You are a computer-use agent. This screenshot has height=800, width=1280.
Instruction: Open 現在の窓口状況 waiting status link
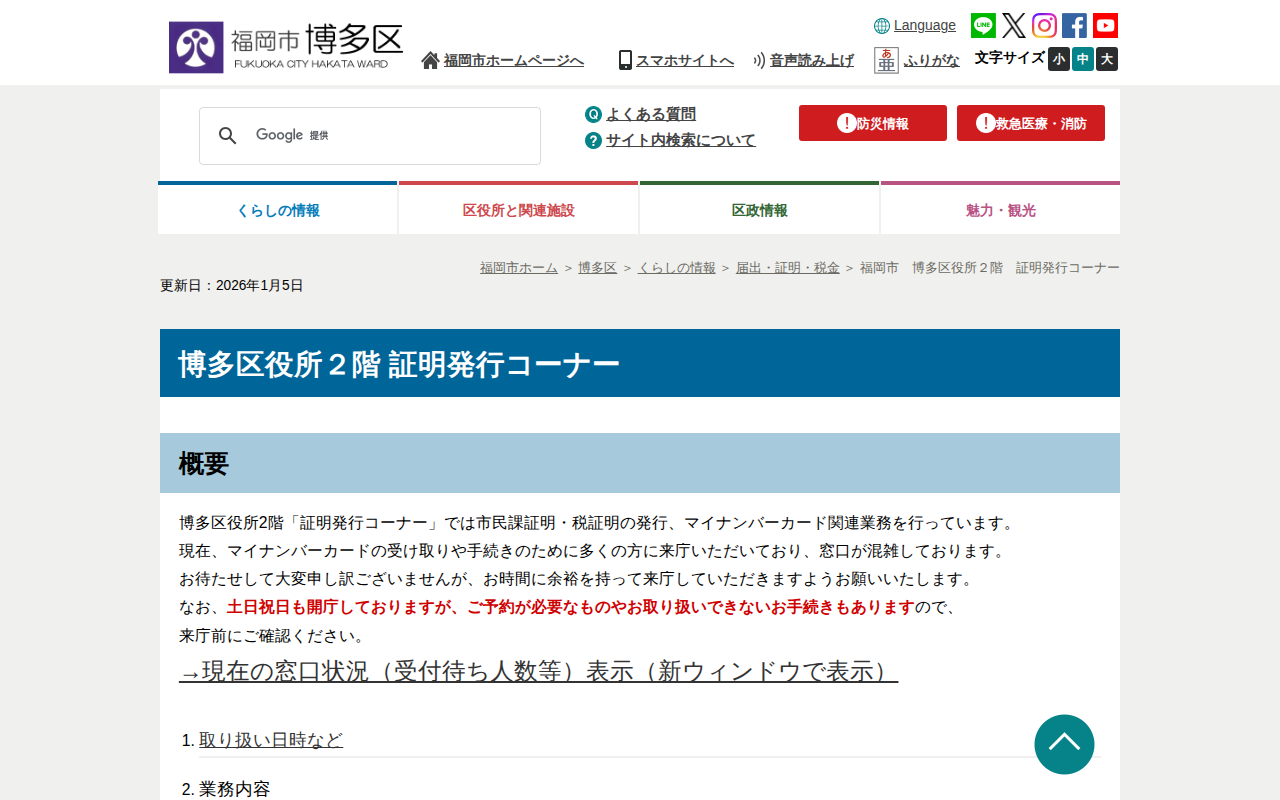(539, 671)
